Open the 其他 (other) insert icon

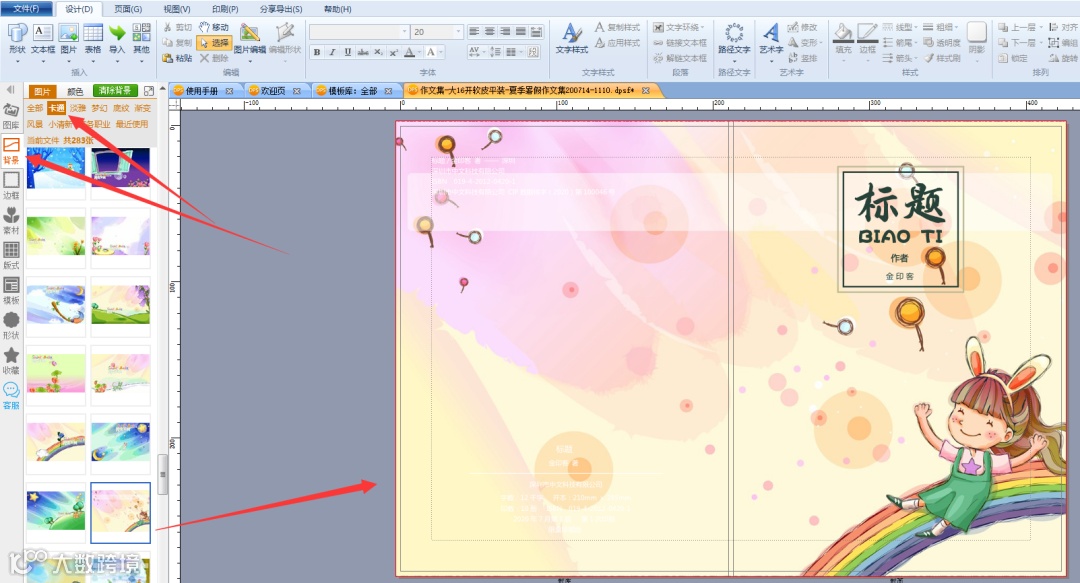pyautogui.click(x=141, y=39)
